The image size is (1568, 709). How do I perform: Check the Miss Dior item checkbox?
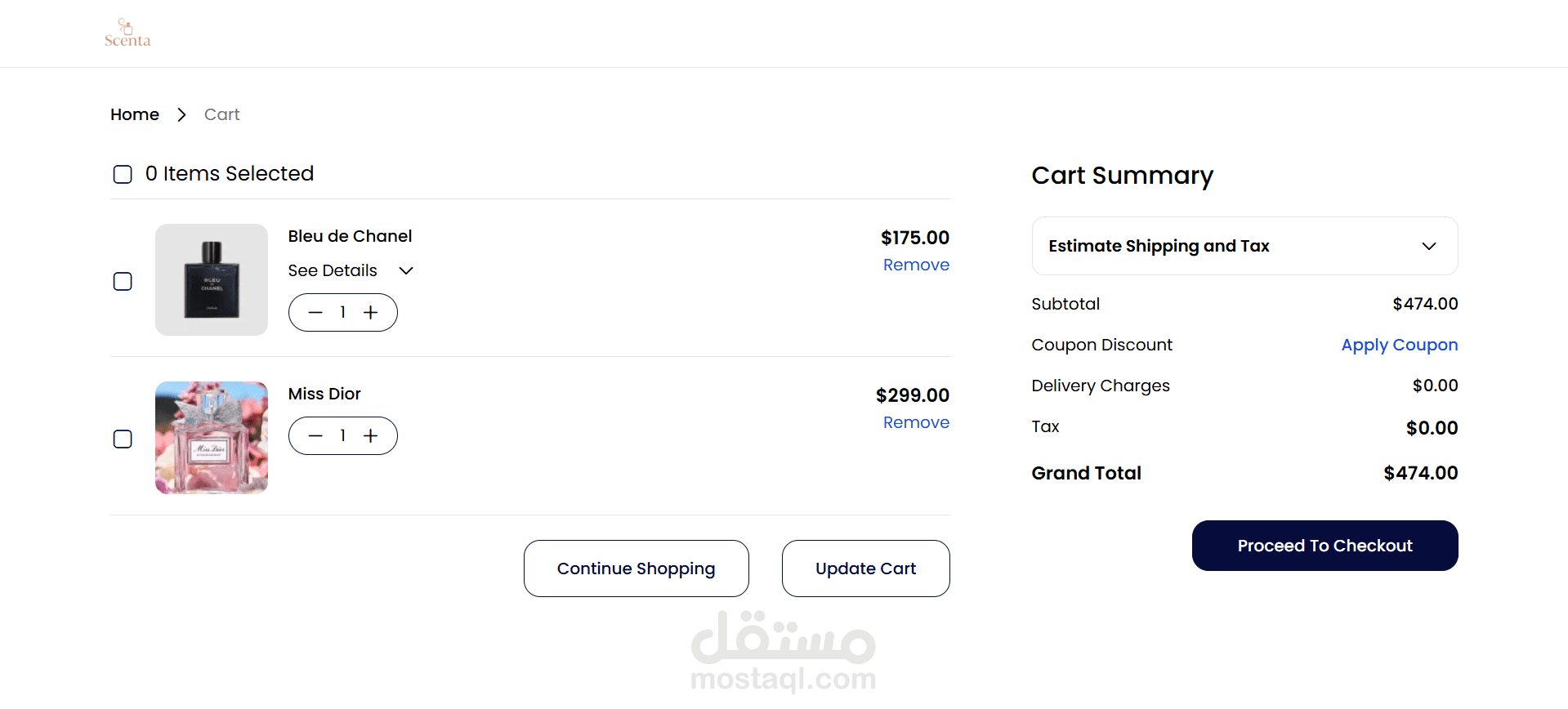123,439
